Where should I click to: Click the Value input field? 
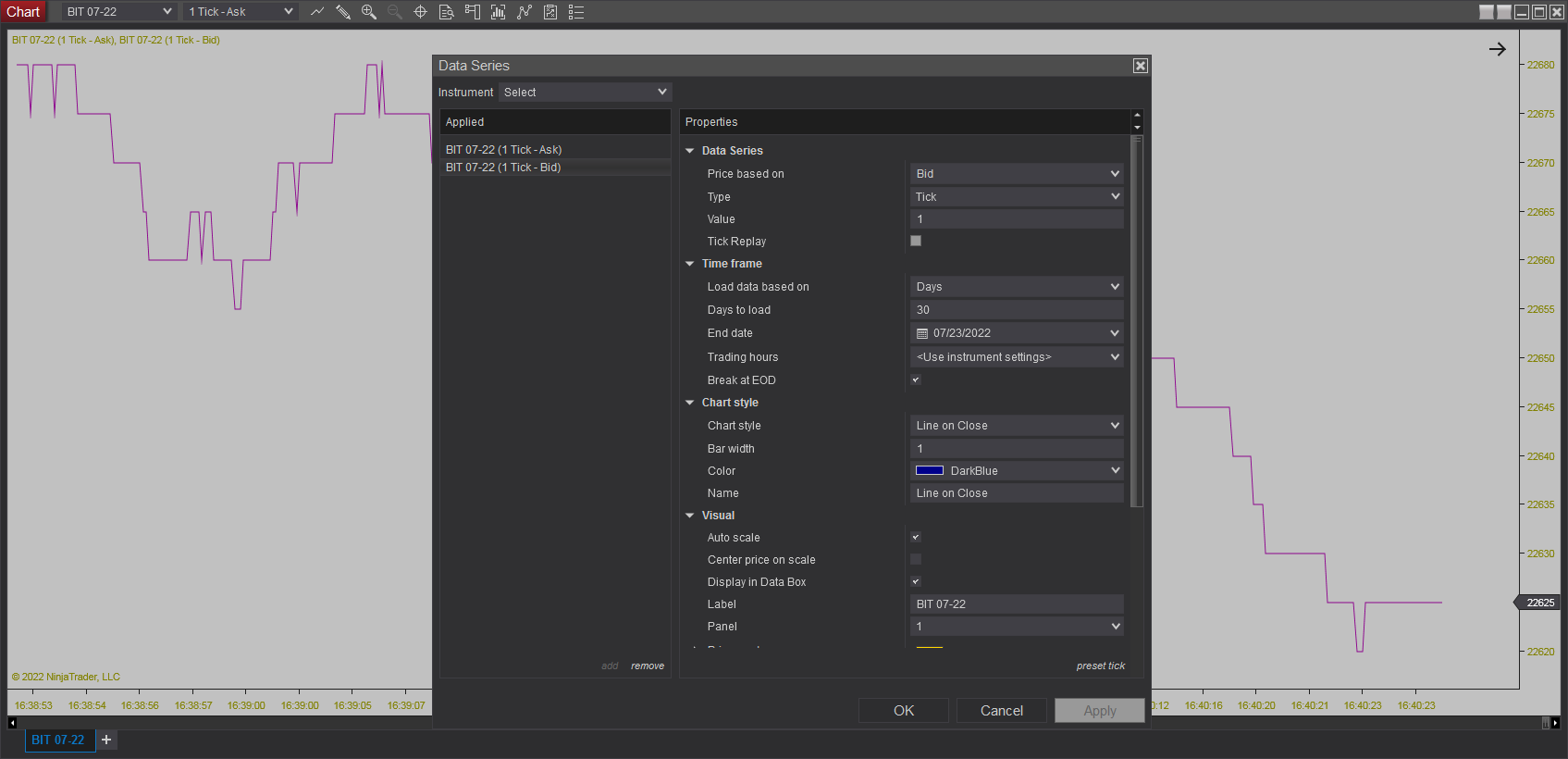(x=1017, y=219)
